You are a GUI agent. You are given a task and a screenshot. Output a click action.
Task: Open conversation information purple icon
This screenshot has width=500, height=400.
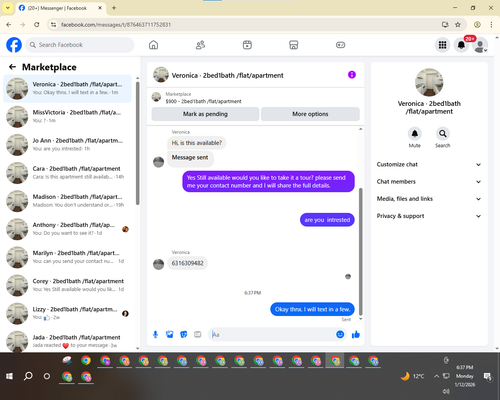(x=352, y=75)
